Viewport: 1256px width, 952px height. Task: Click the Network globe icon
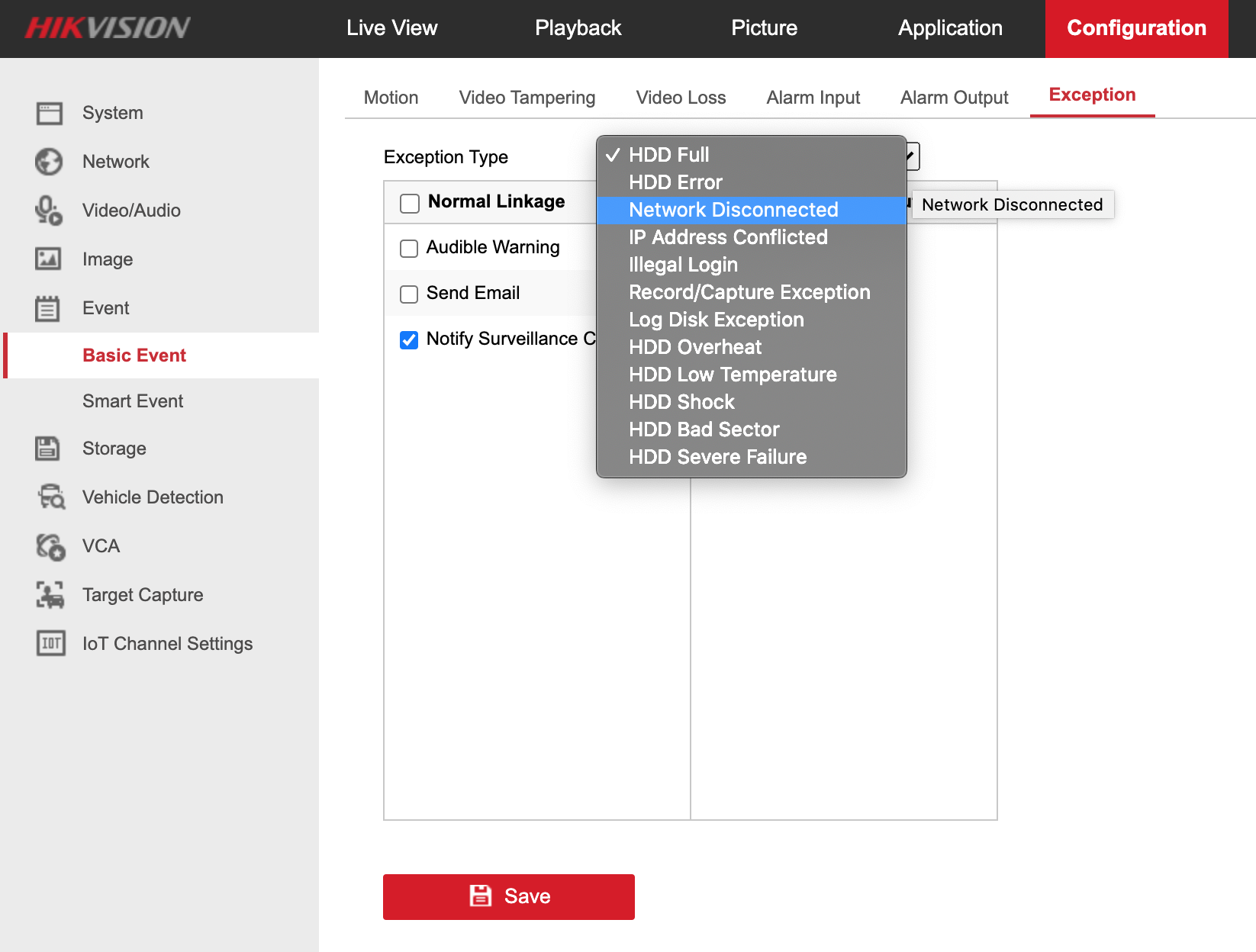pyautogui.click(x=50, y=162)
